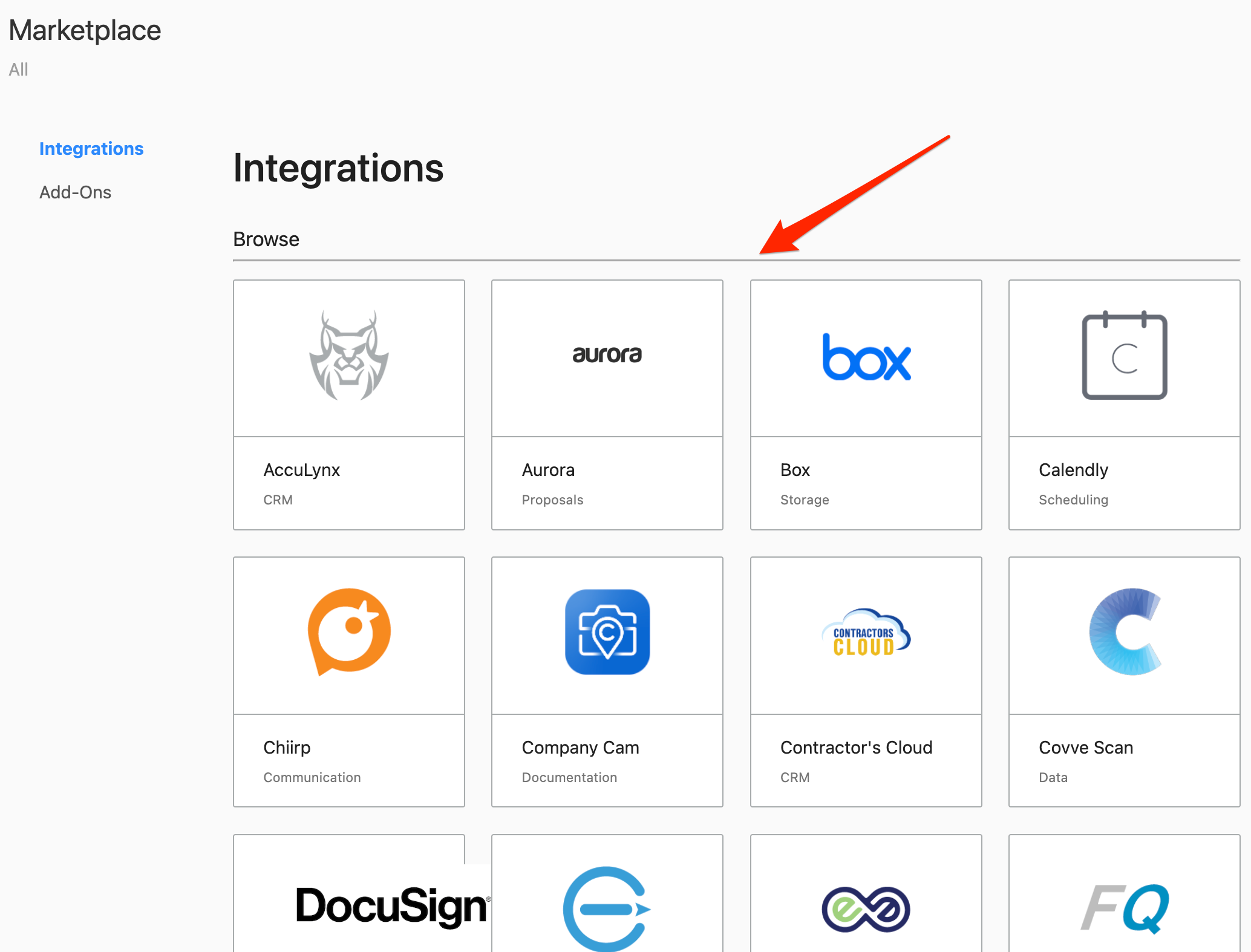Select the All filter under Marketplace
The image size is (1251, 952).
[x=19, y=70]
